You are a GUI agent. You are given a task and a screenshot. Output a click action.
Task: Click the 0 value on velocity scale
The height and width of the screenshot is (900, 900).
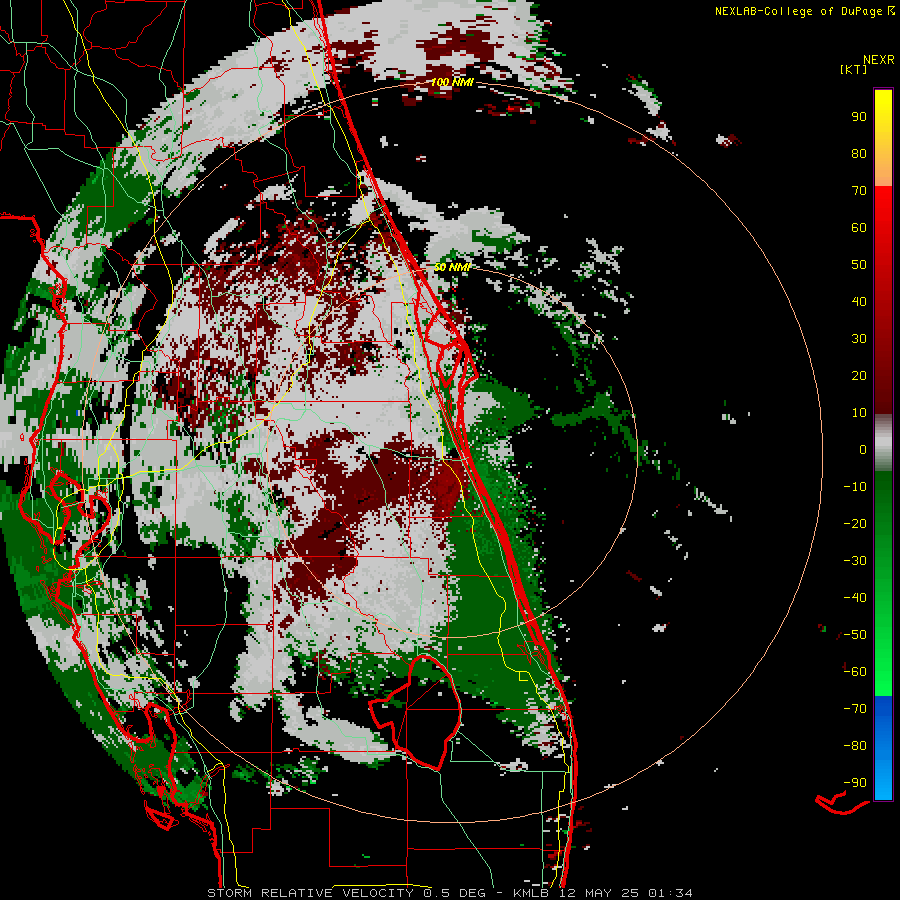click(x=863, y=450)
